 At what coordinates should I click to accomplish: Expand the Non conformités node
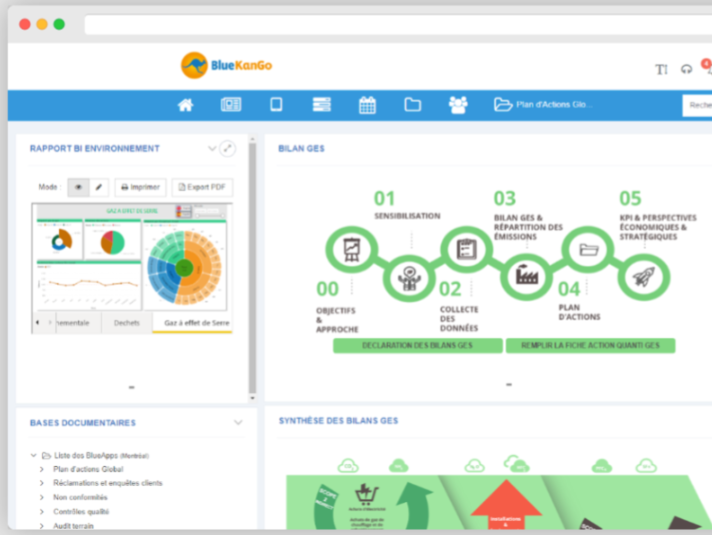(42, 497)
